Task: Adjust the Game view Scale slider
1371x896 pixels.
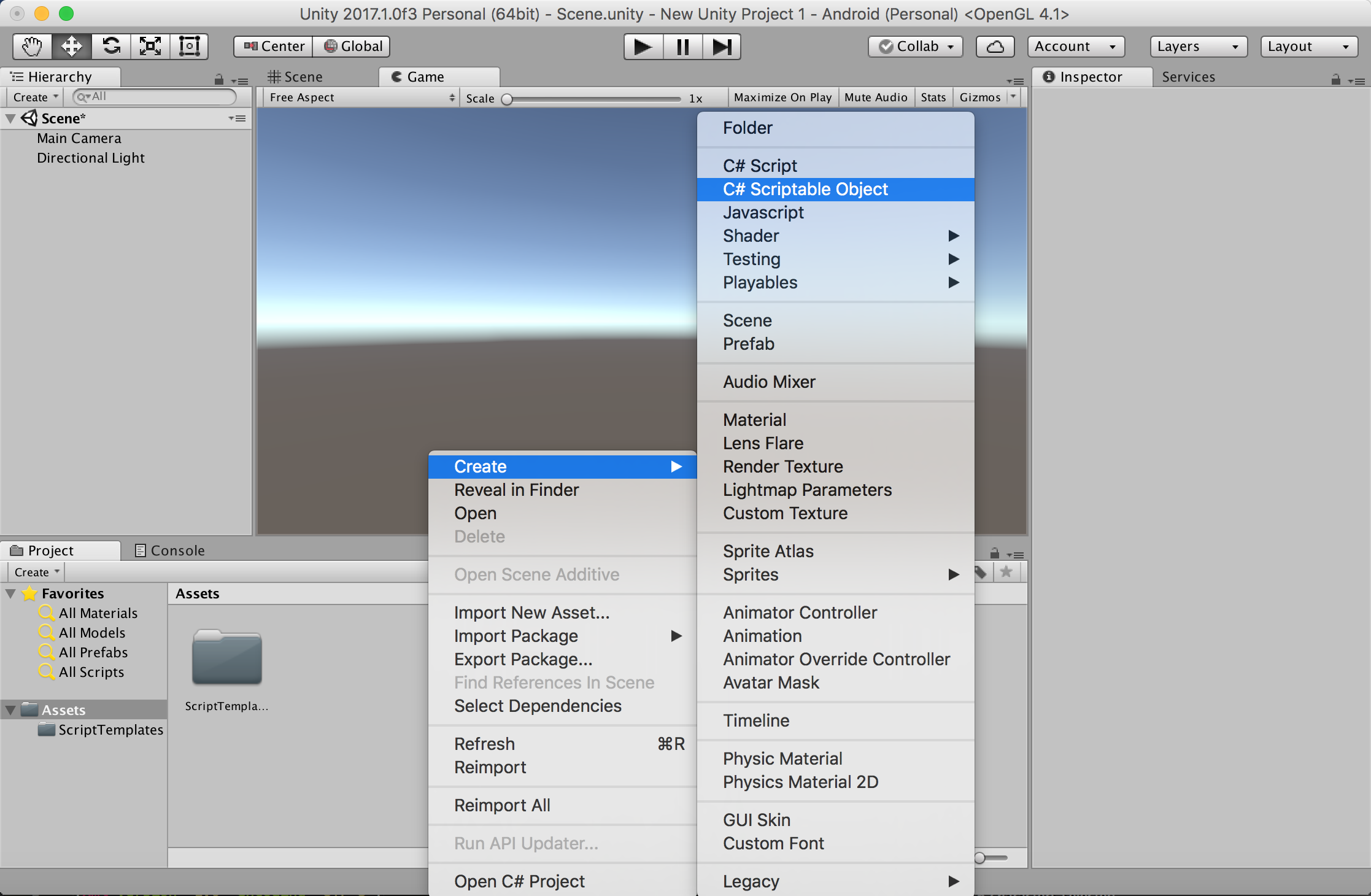Action: pos(507,99)
